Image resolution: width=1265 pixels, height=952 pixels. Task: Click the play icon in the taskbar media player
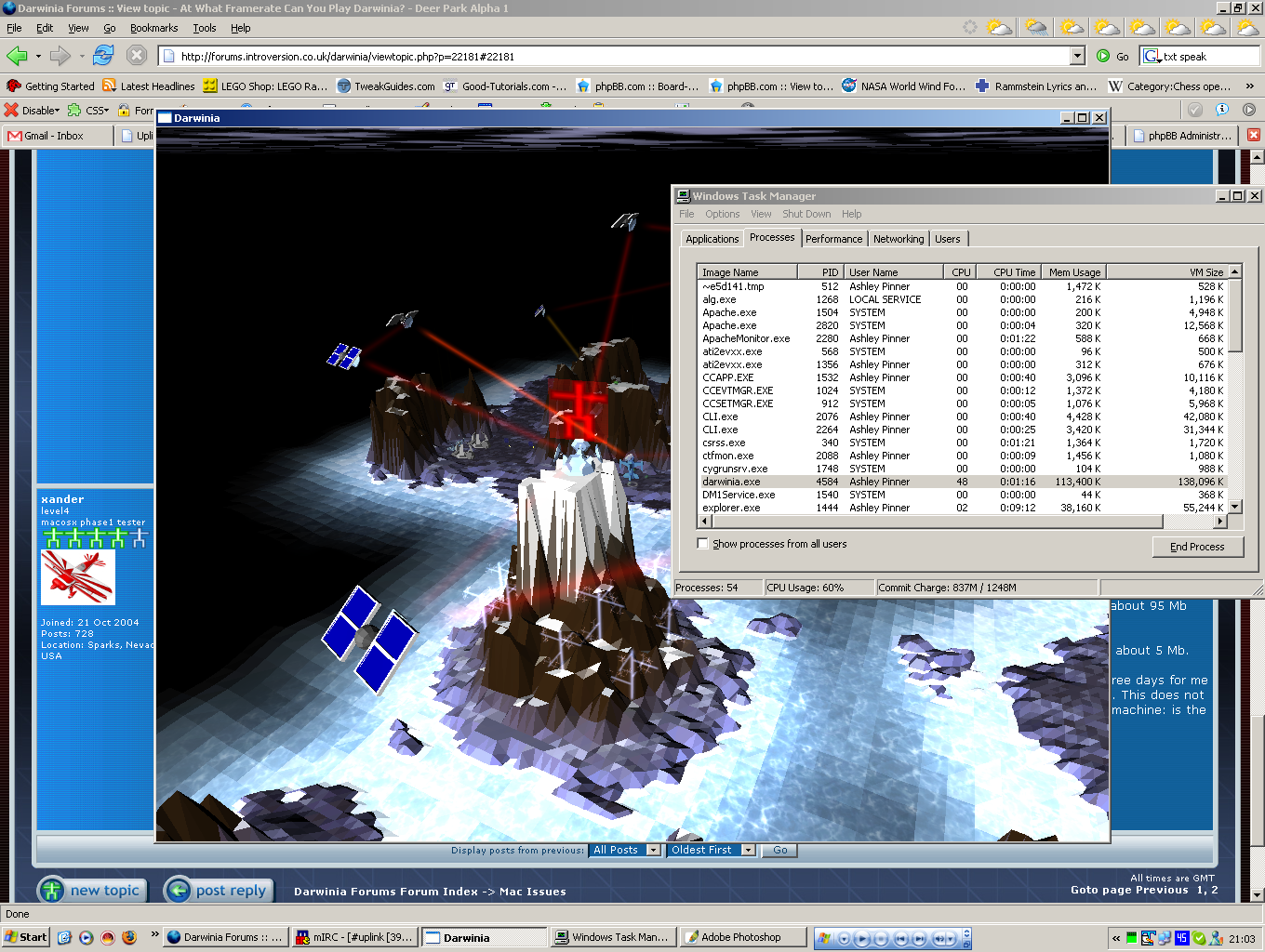[x=862, y=938]
